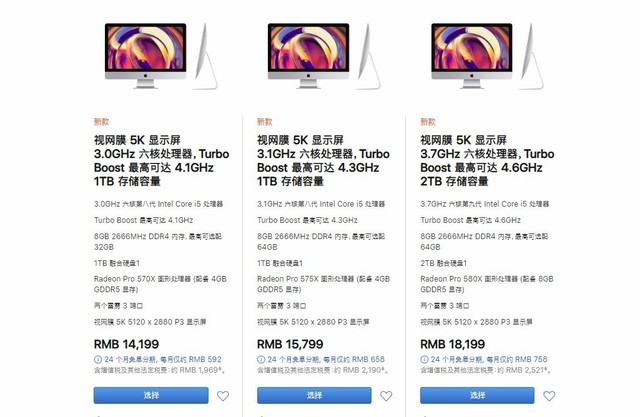The width and height of the screenshot is (640, 417).
Task: Click the RMB 14,199 price text
Action: 127,344
